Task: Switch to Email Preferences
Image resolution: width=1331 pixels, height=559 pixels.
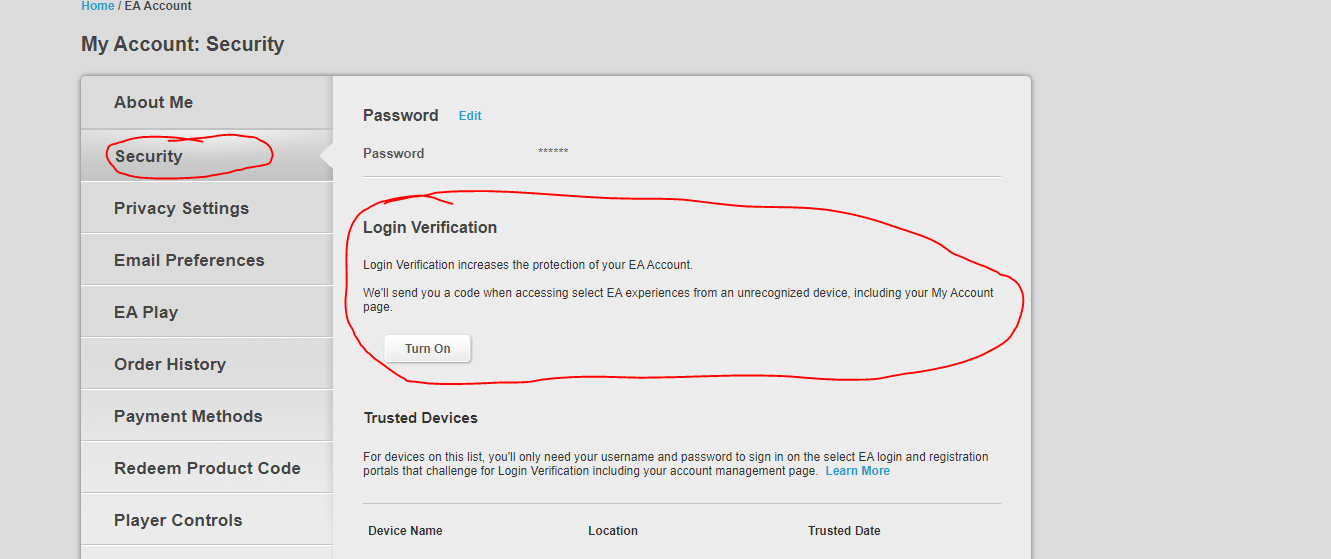Action: (x=206, y=260)
